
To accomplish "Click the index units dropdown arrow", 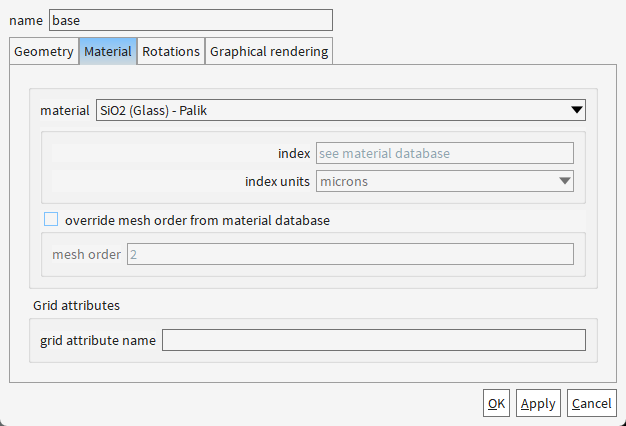I will click(565, 181).
